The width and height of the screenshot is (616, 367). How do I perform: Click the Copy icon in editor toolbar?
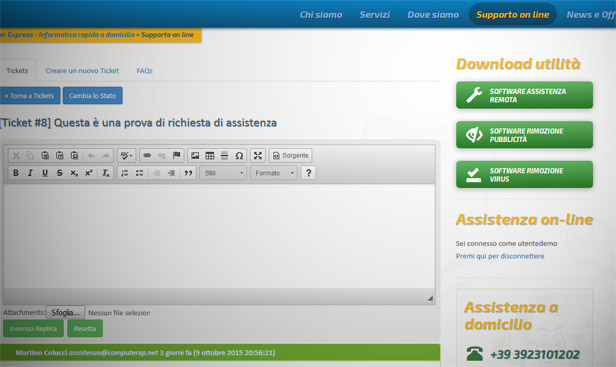(30, 156)
